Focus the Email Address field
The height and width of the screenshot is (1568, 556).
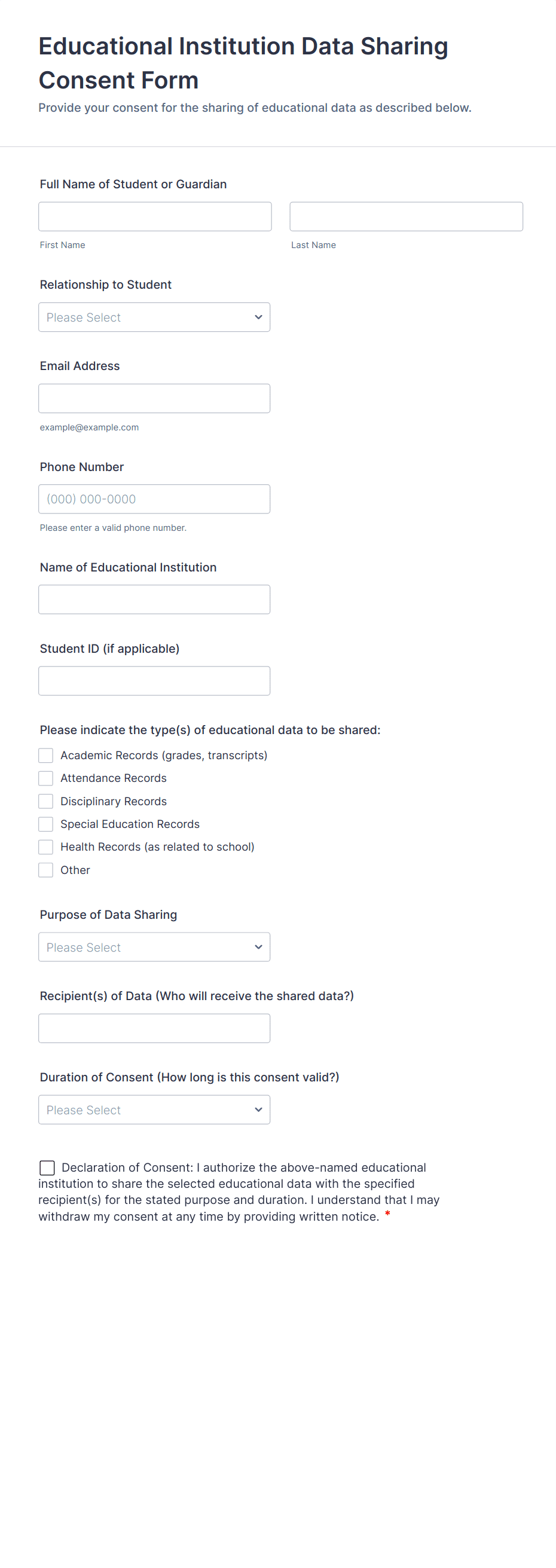pyautogui.click(x=154, y=398)
